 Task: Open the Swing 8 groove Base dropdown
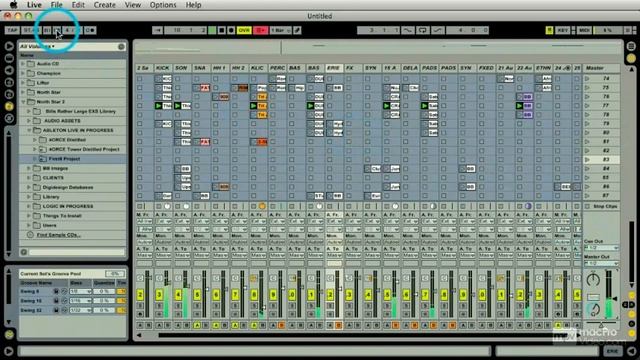(80, 291)
